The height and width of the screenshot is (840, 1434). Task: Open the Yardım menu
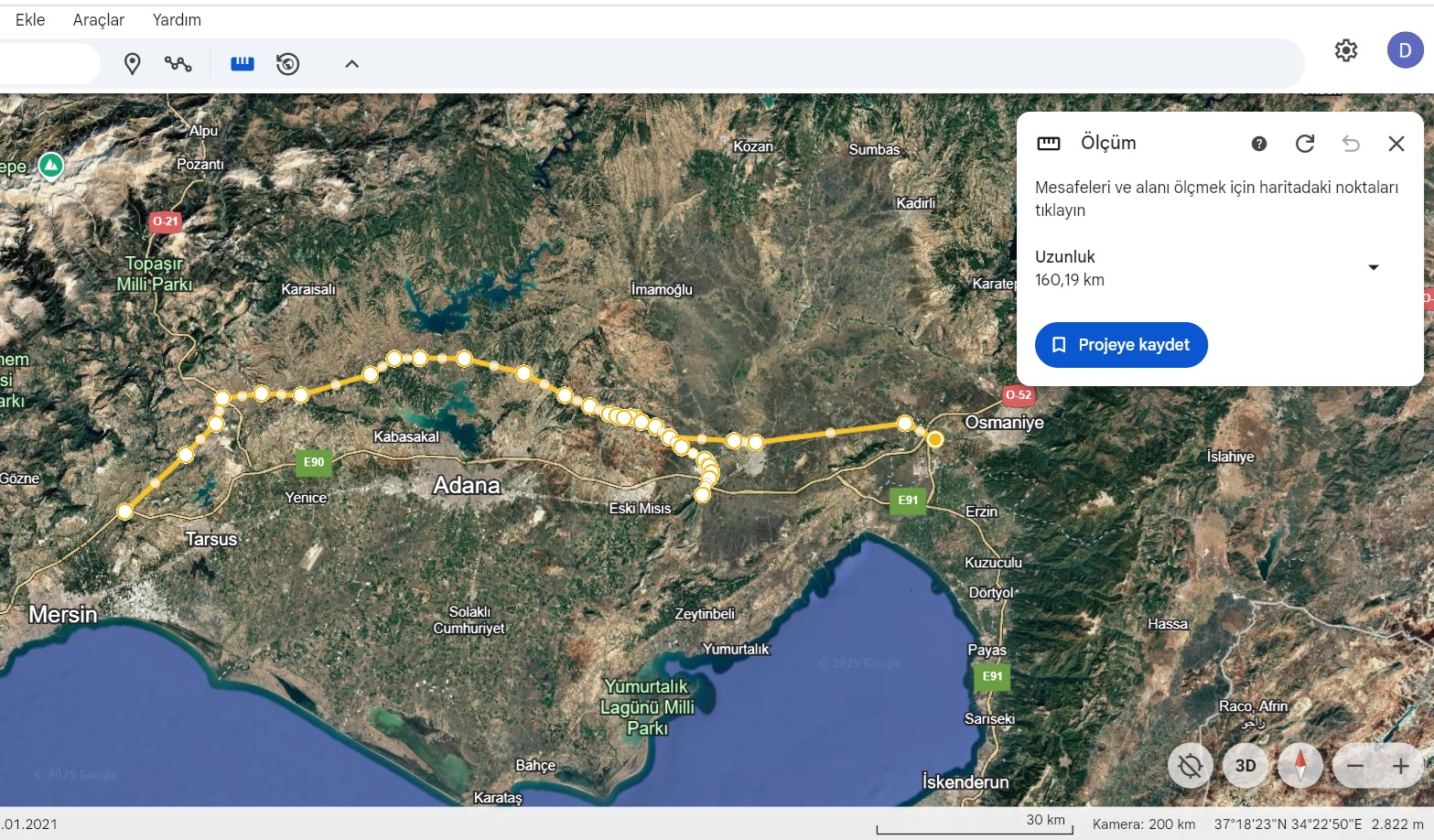(177, 20)
